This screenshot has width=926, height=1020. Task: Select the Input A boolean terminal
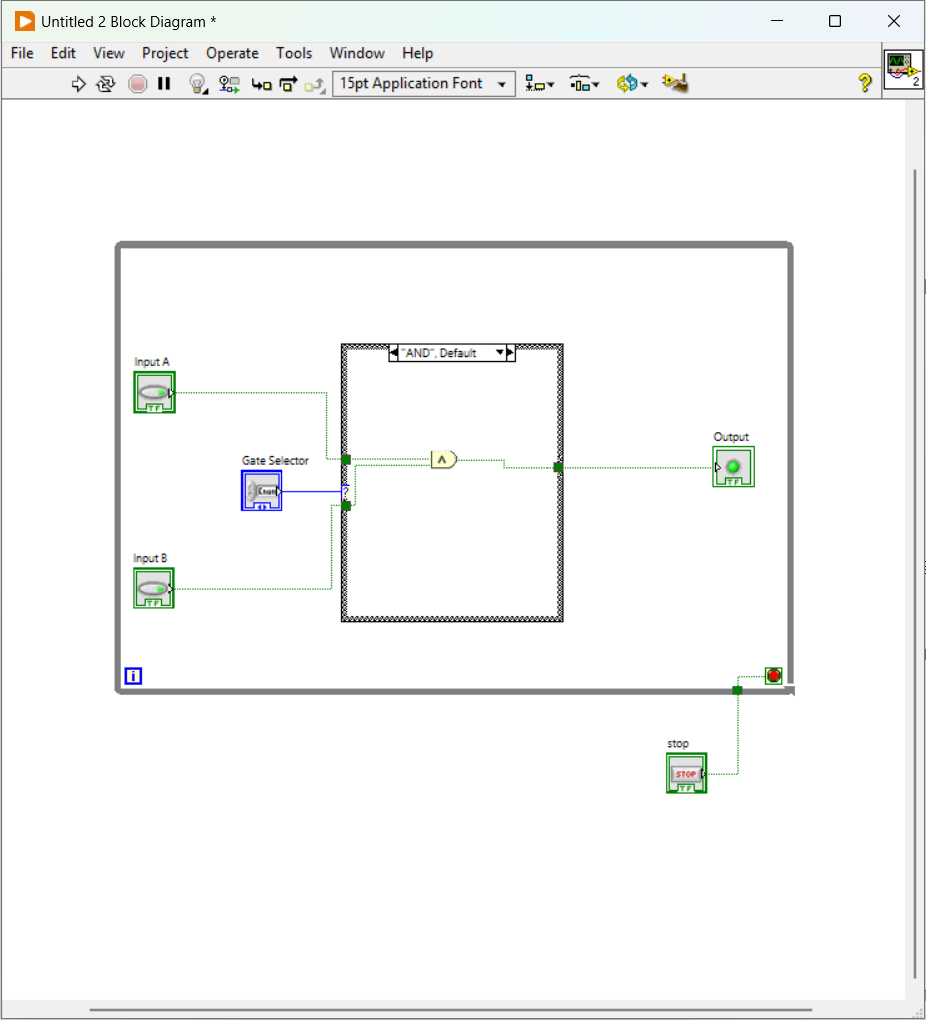coord(155,392)
